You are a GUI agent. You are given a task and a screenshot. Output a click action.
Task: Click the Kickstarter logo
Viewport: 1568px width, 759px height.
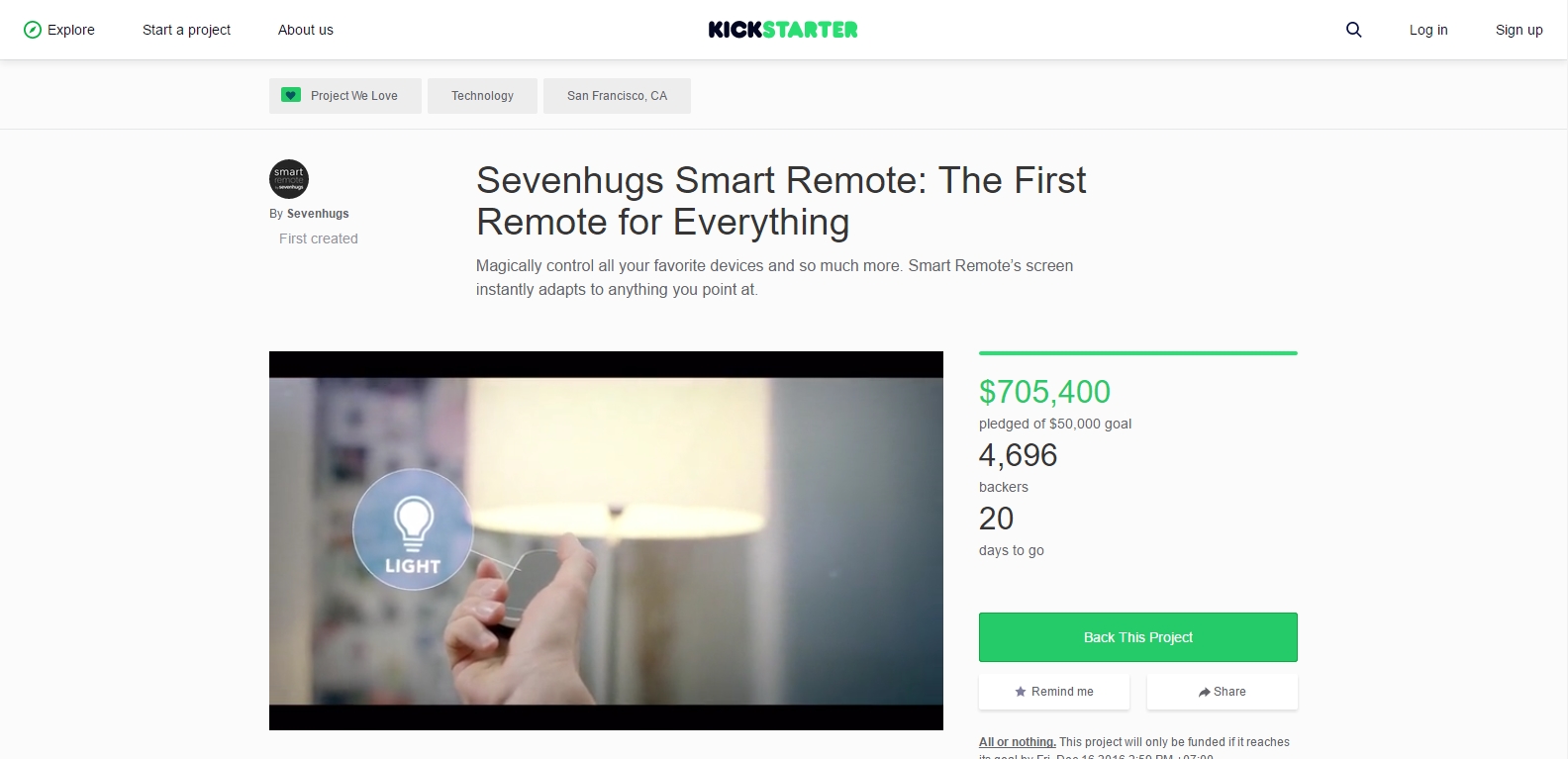[783, 30]
